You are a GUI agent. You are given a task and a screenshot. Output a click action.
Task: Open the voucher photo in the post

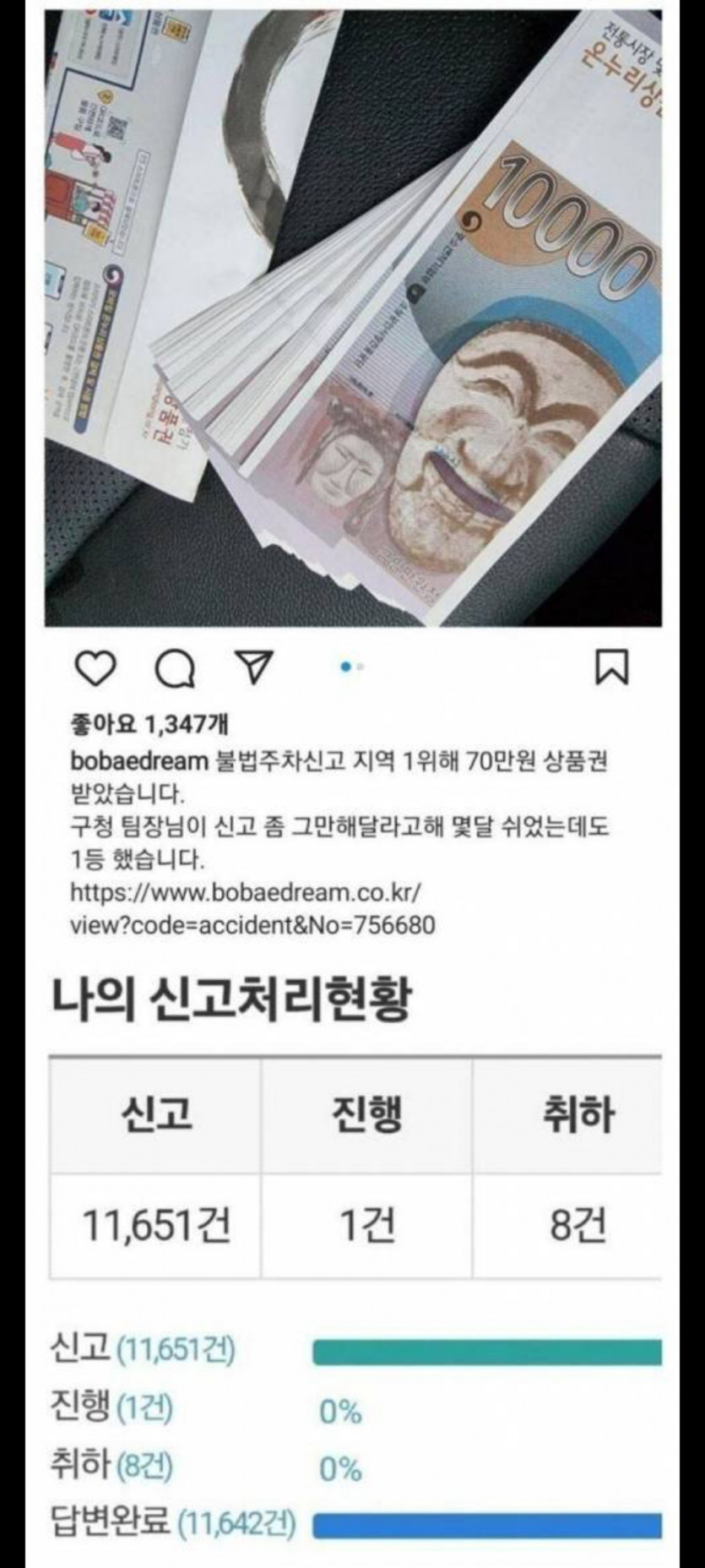[x=353, y=318]
